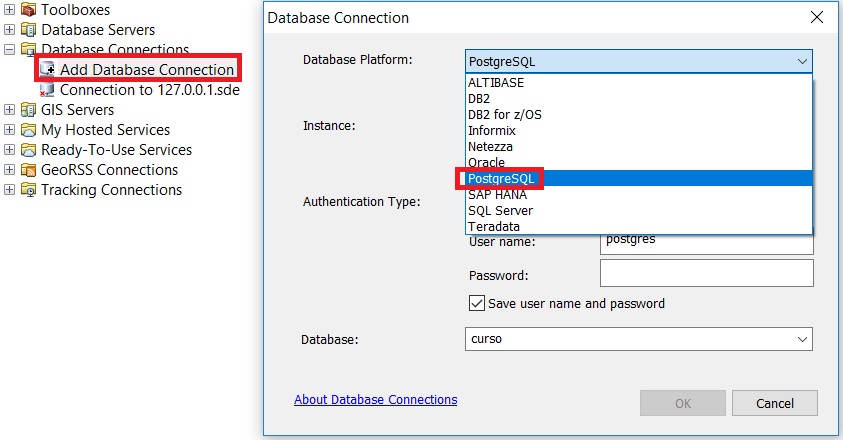This screenshot has width=843, height=440.
Task: Click the GIS Servers icon
Action: pyautogui.click(x=28, y=110)
